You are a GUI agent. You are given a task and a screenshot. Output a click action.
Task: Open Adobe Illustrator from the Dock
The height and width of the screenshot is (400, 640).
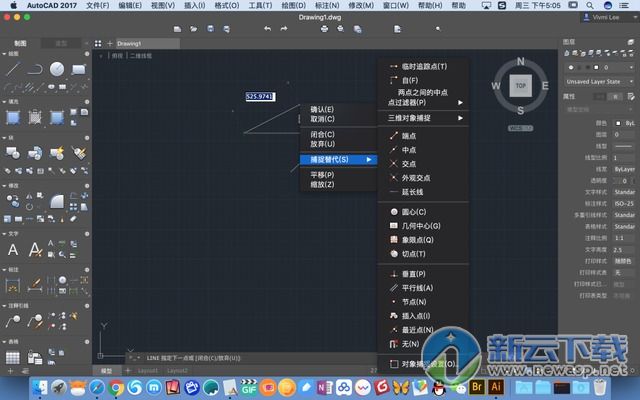point(496,386)
